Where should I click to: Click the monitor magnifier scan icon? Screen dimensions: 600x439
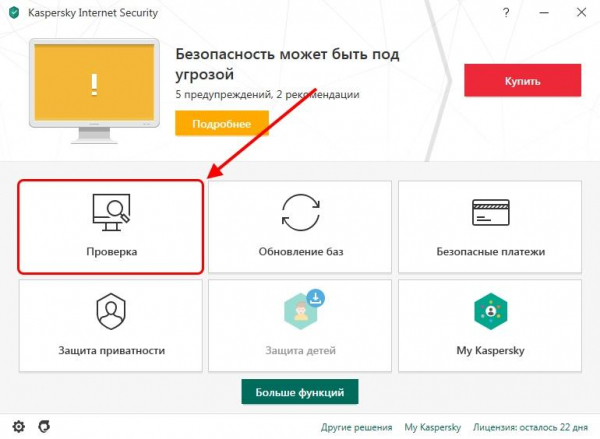[x=111, y=212]
